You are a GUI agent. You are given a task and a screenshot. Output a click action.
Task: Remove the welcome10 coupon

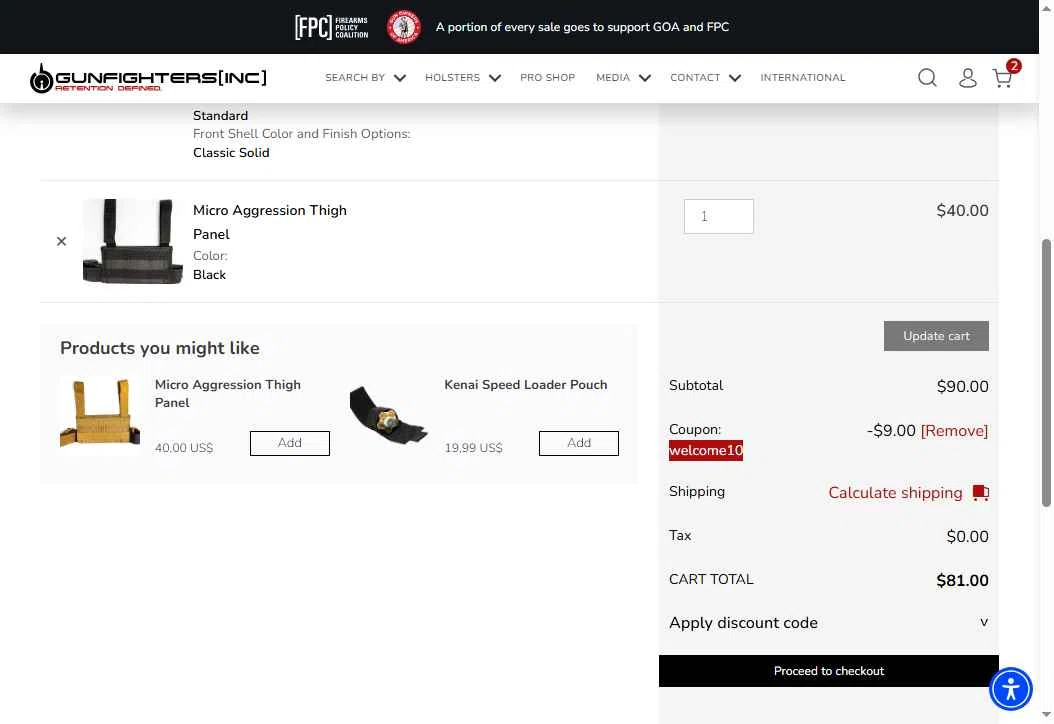tap(954, 431)
